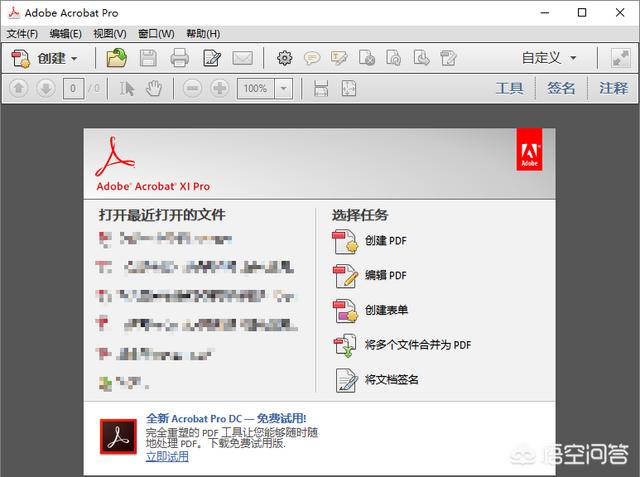Click the zoom in plus icon
Screen dimensions: 640x477
[x=220, y=88]
